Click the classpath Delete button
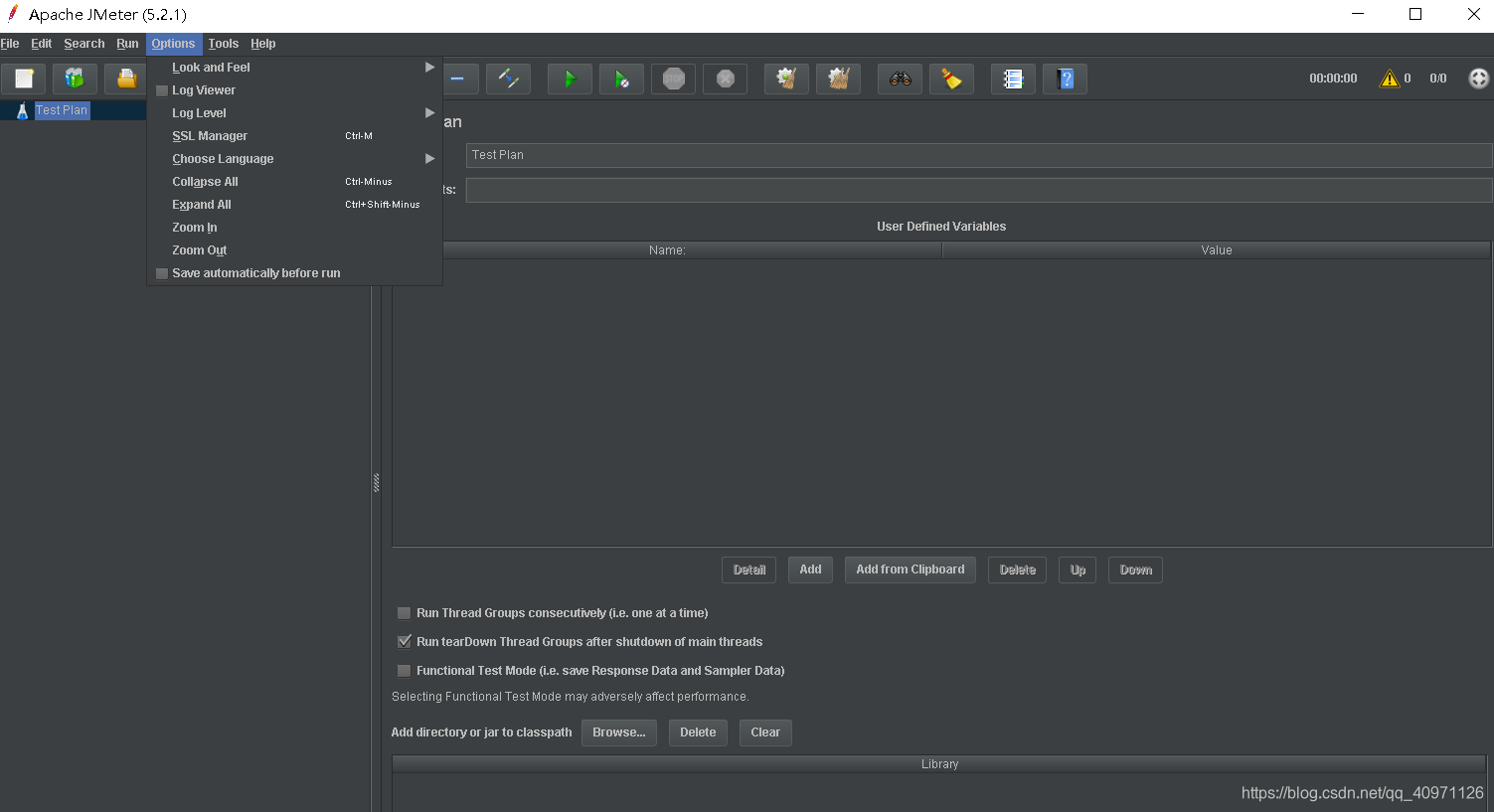The image size is (1494, 812). (698, 732)
